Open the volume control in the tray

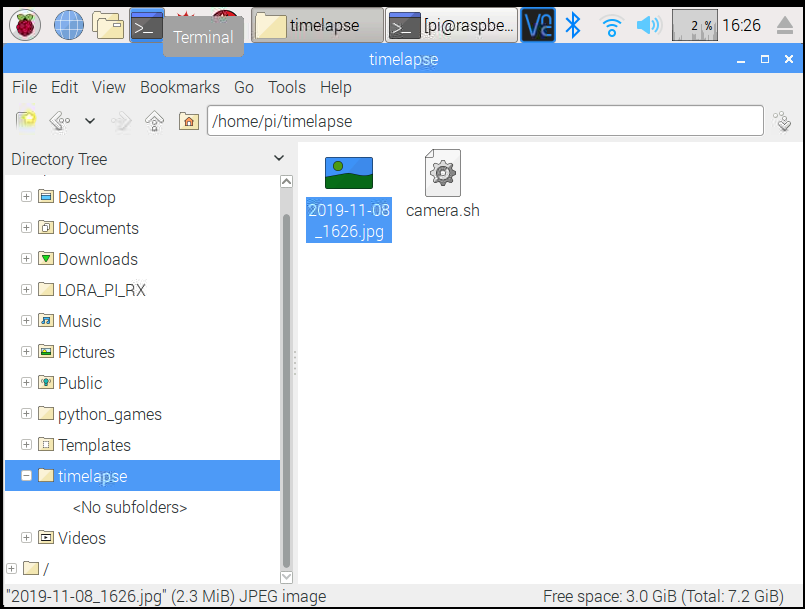[648, 25]
